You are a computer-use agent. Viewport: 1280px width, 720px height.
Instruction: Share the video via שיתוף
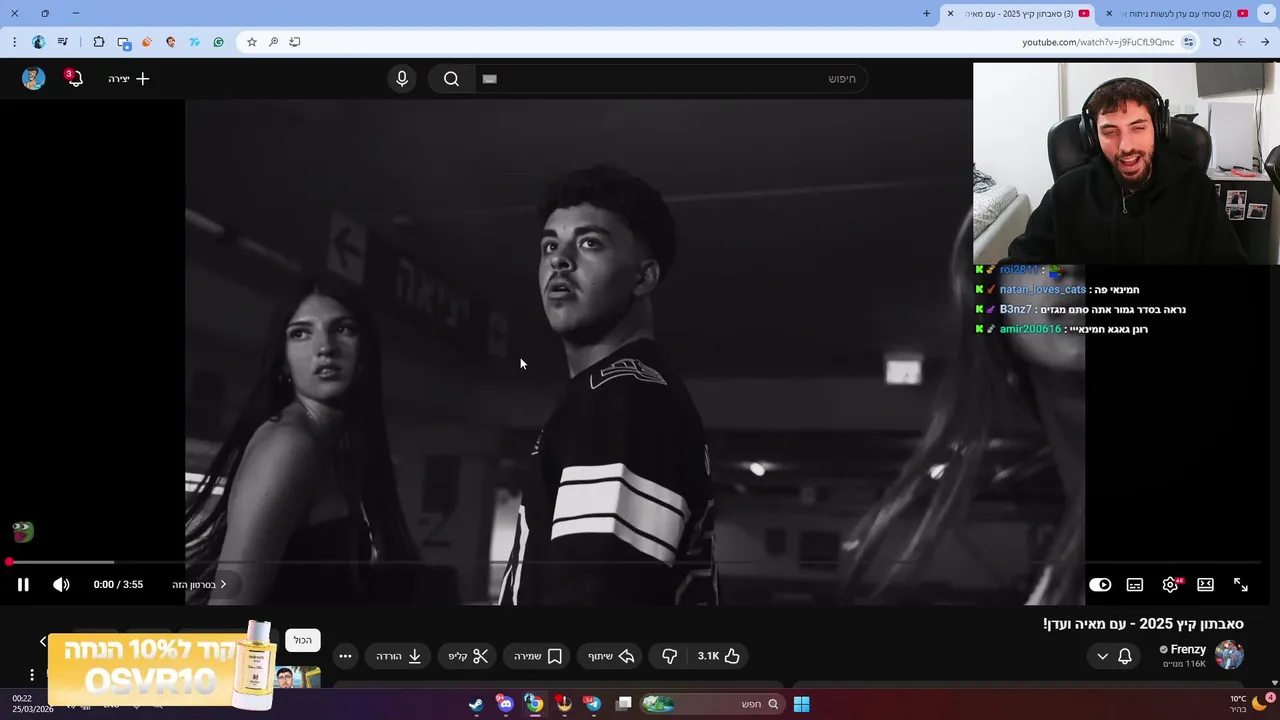click(611, 656)
